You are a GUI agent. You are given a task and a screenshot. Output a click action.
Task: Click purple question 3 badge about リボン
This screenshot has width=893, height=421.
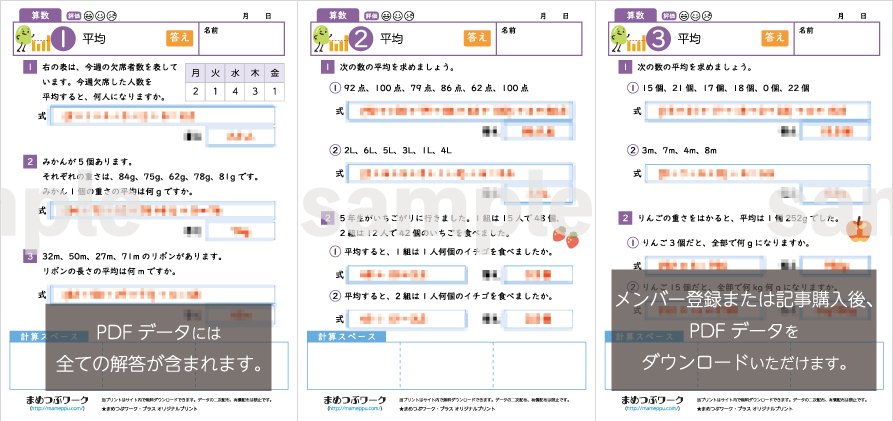point(29,256)
